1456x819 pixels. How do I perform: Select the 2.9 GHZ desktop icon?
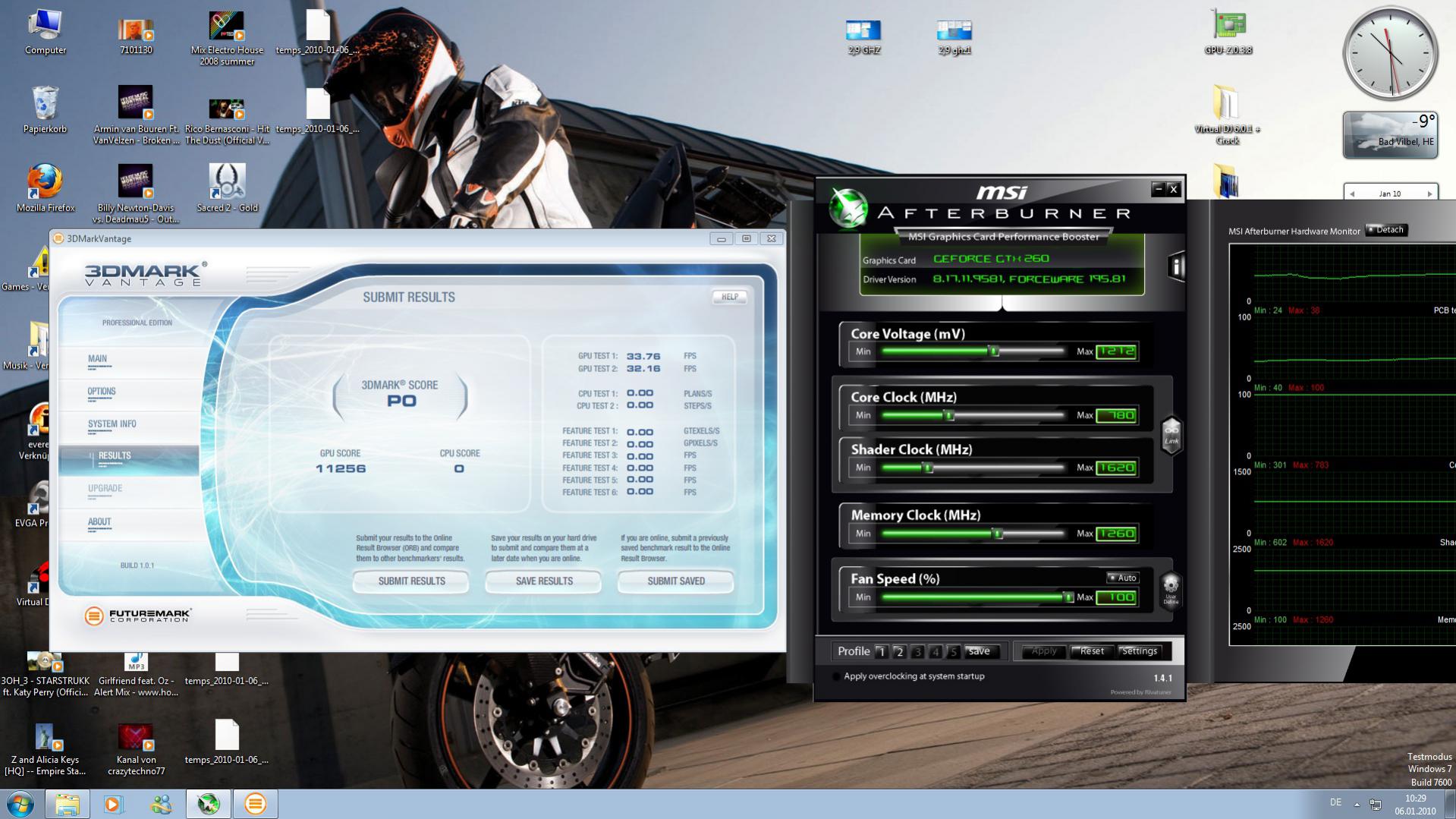pyautogui.click(x=863, y=36)
